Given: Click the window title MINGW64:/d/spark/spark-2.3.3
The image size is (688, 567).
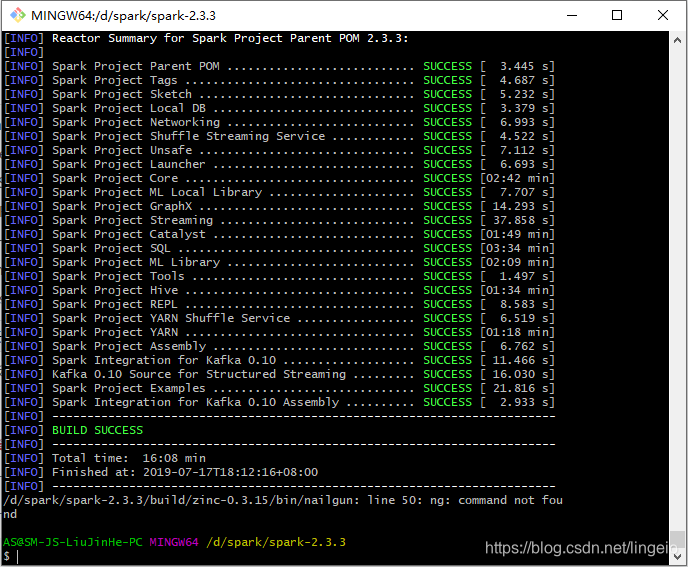Looking at the screenshot, I should pyautogui.click(x=123, y=16).
